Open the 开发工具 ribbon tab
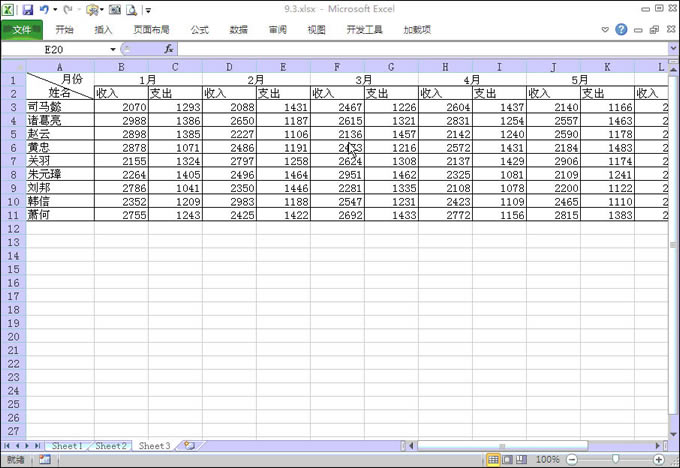The width and height of the screenshot is (680, 468). coord(364,29)
